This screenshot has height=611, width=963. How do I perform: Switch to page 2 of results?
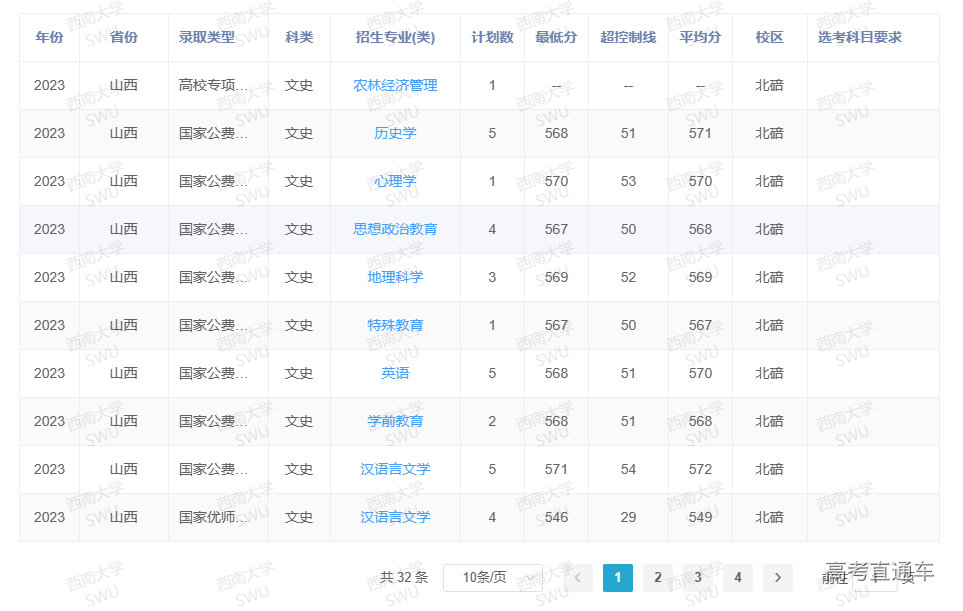657,577
